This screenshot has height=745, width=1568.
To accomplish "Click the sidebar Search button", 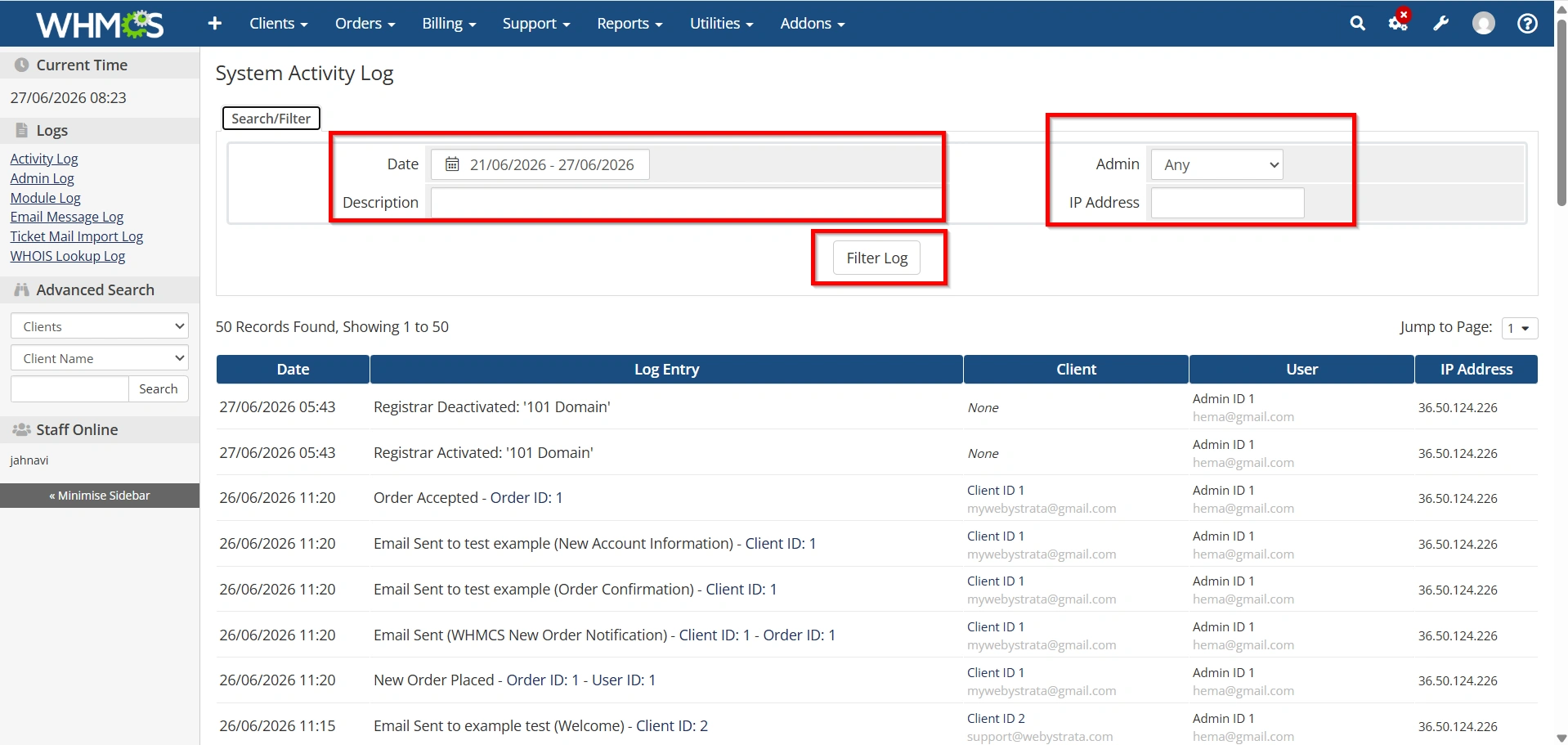I will point(159,389).
